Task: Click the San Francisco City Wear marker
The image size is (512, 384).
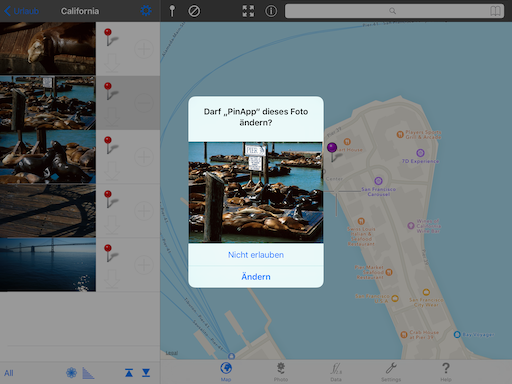Action: [426, 292]
